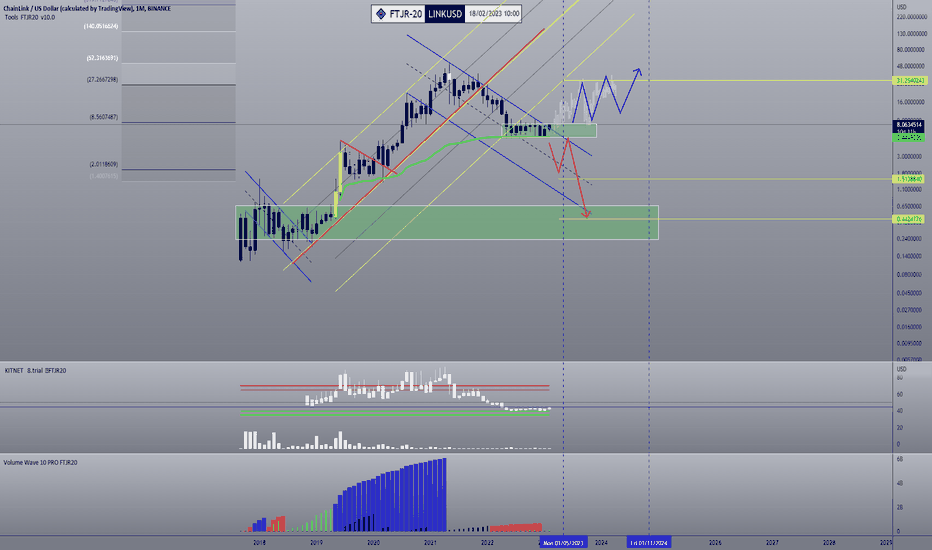Viewport: 932px width, 550px height.
Task: Click the 2026 label on the time axis
Action: 715,542
